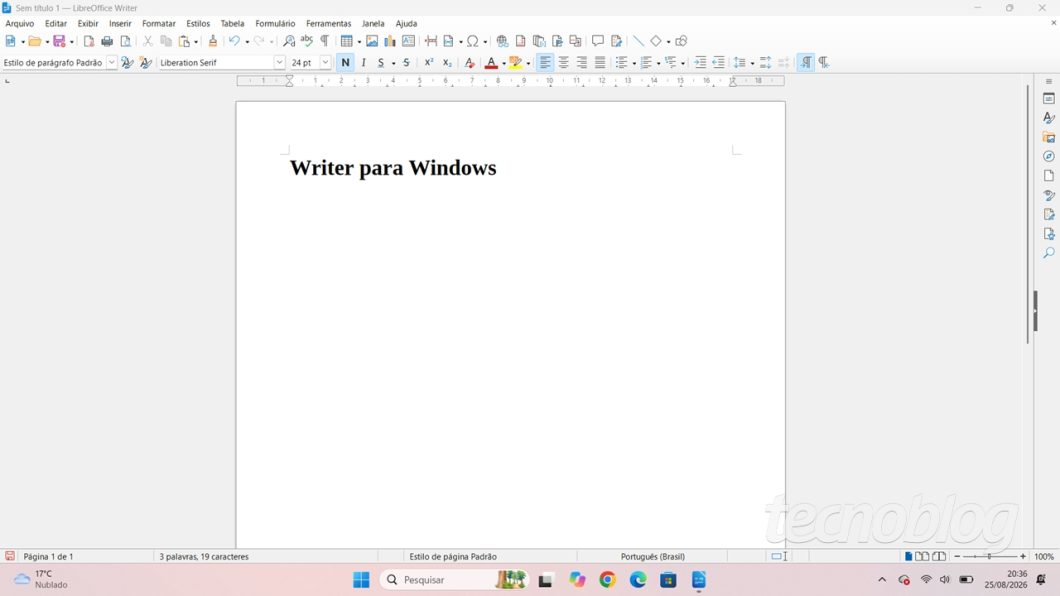Set Align Left paragraph

coord(545,62)
